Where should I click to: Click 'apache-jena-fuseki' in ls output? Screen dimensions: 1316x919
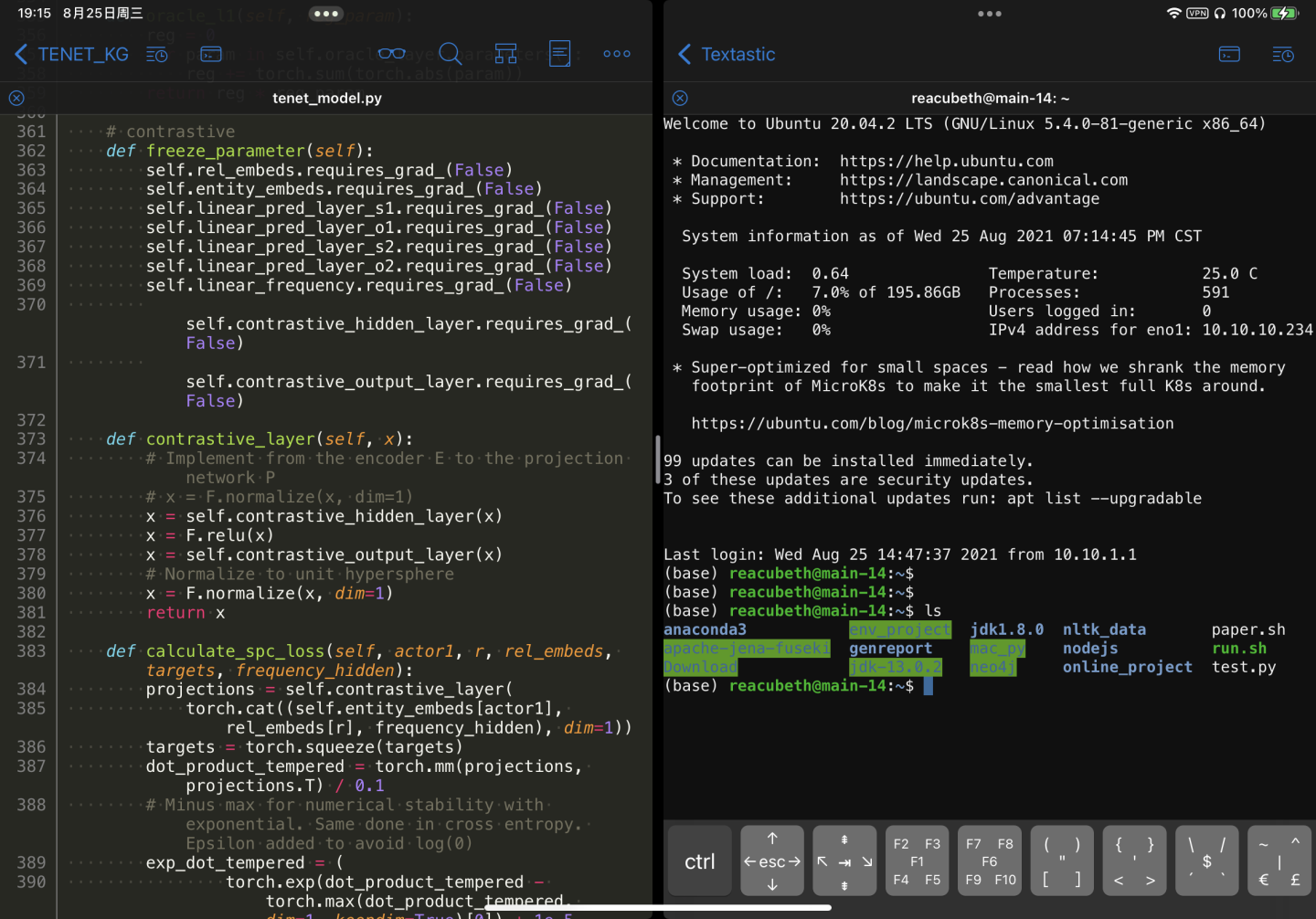(x=747, y=649)
